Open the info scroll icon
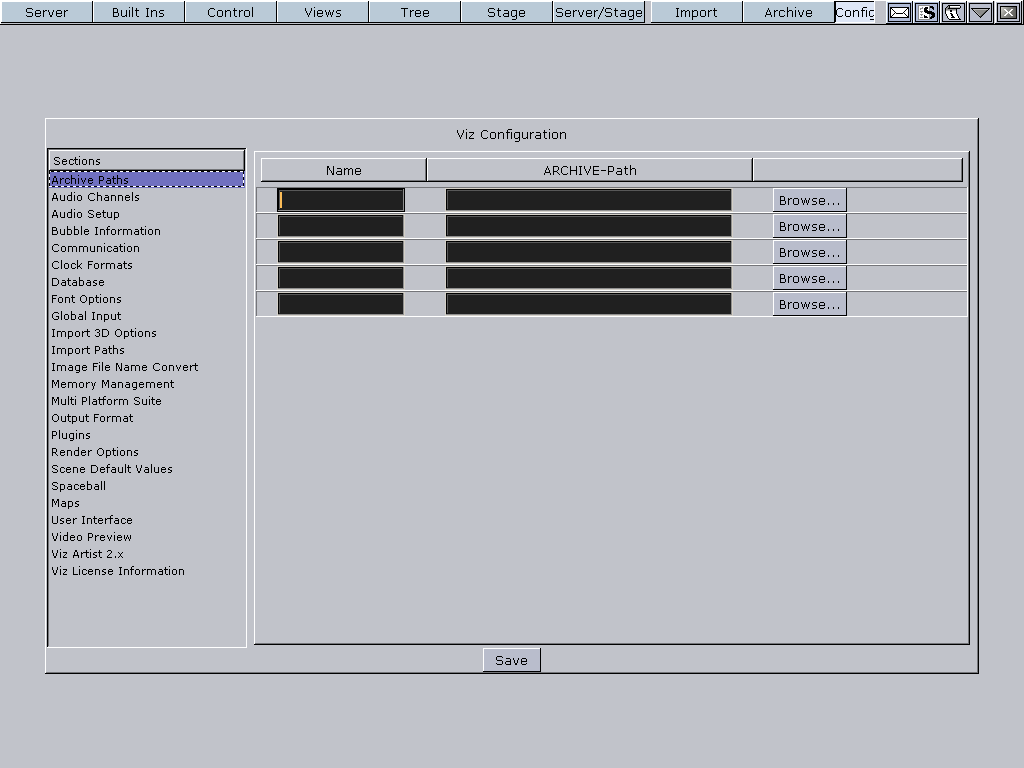The width and height of the screenshot is (1024, 768). click(953, 12)
